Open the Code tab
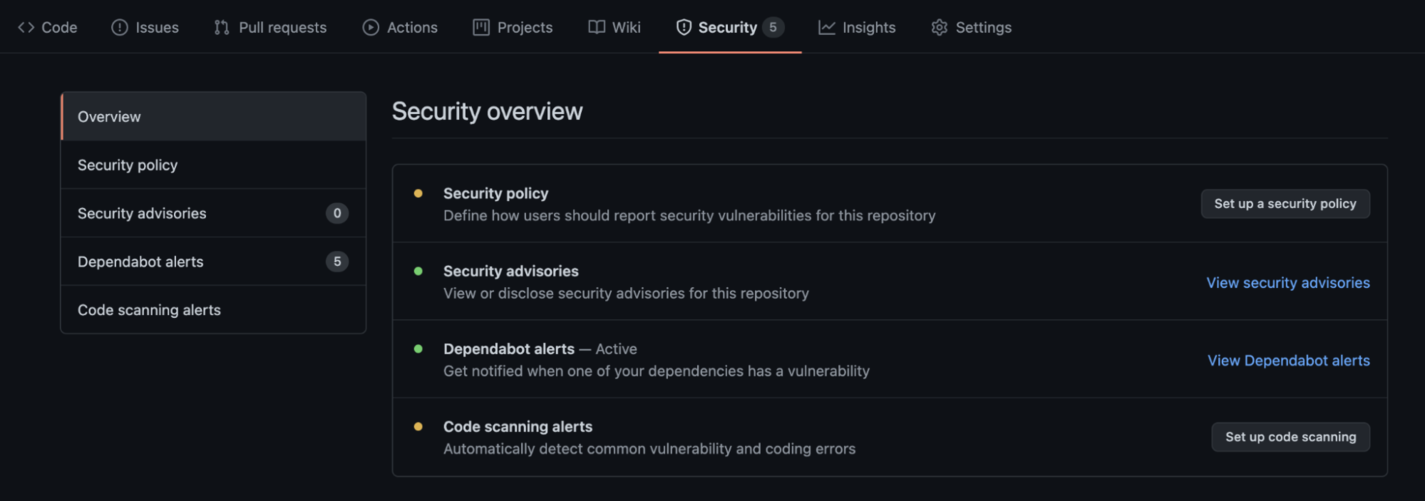Screen dimensions: 1425x501 (47, 28)
